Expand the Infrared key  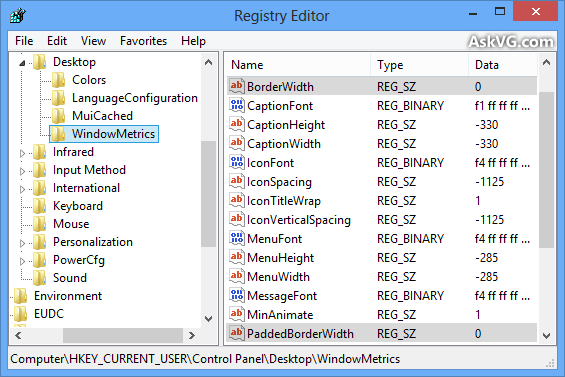[x=22, y=153]
